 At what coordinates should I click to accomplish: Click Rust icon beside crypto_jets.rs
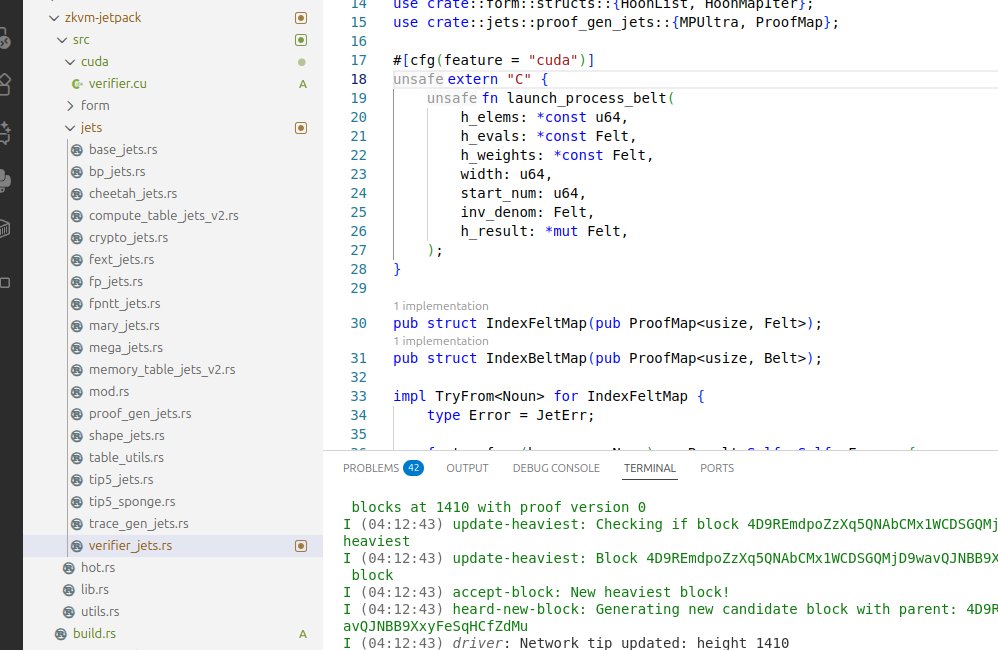click(x=77, y=238)
